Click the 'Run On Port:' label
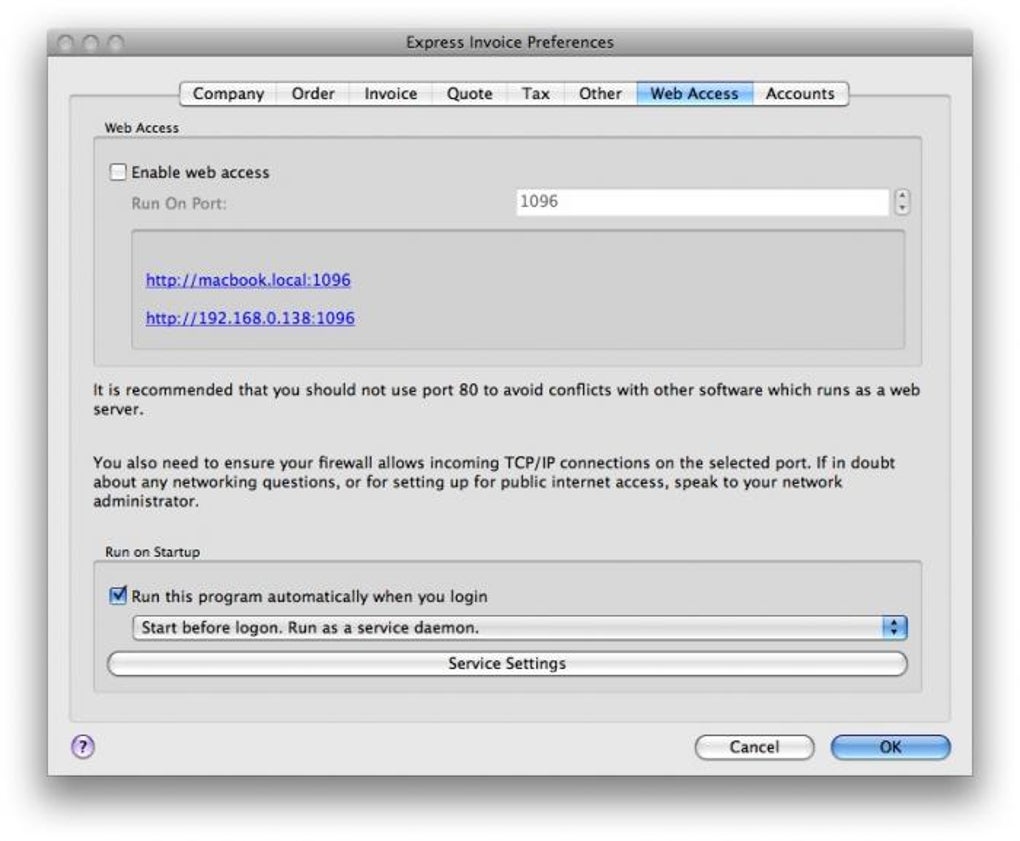 [x=179, y=204]
